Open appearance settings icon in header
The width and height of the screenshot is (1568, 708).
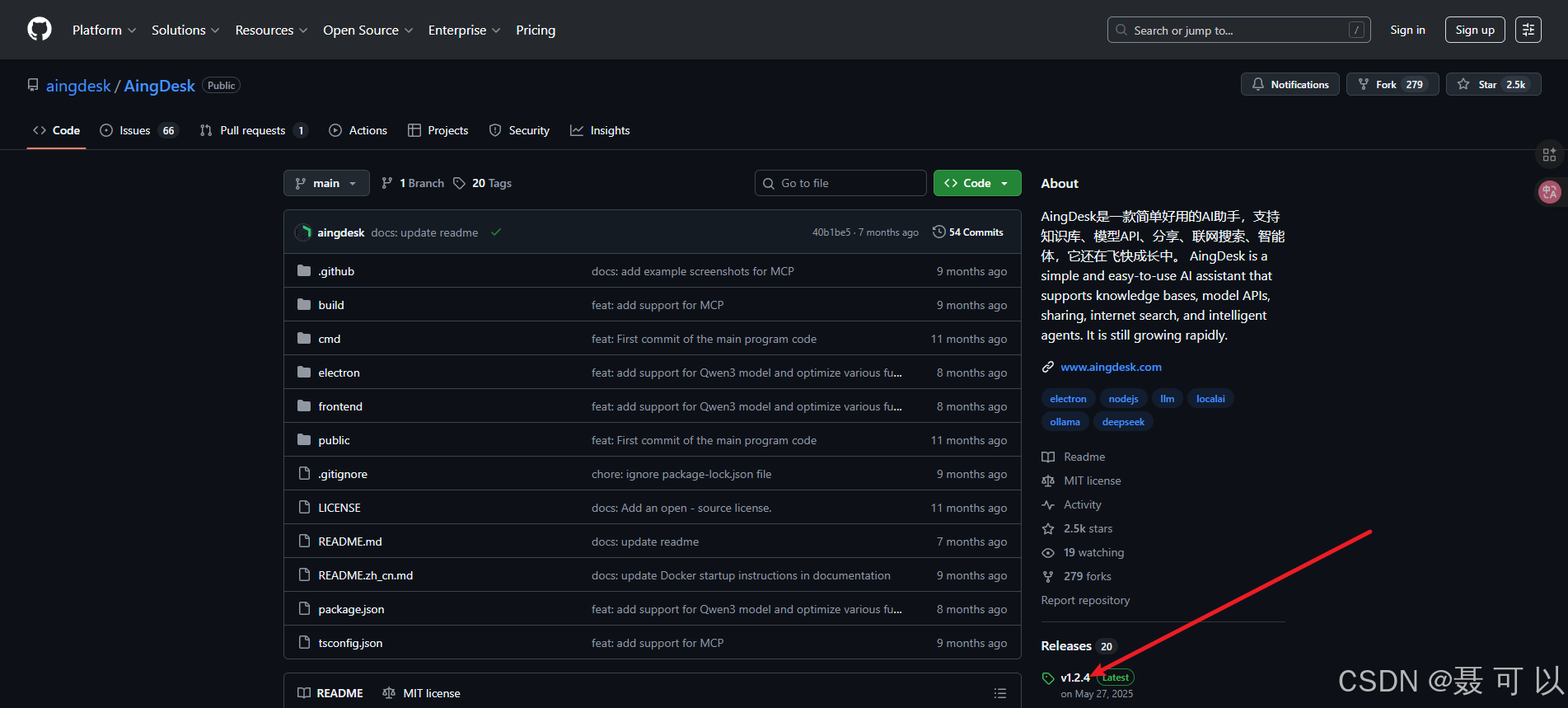tap(1528, 30)
